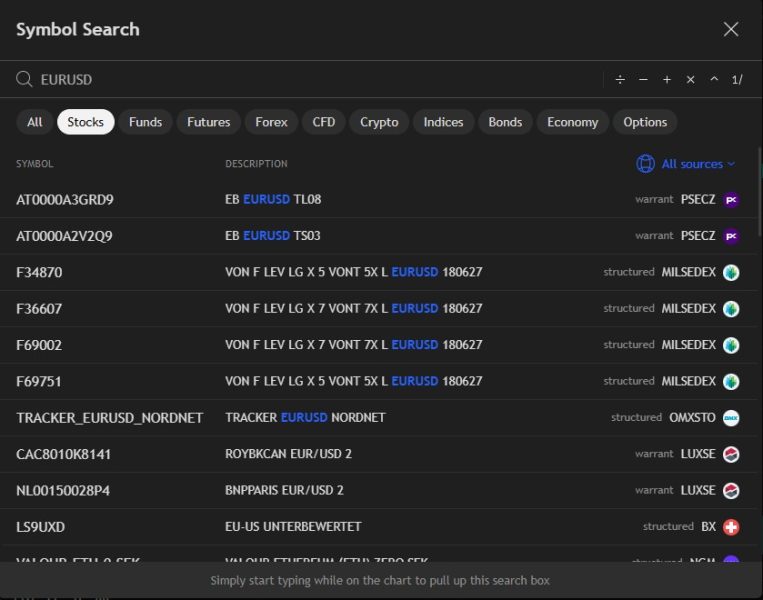
Task: Select the Stocks filter tab
Action: pos(86,122)
